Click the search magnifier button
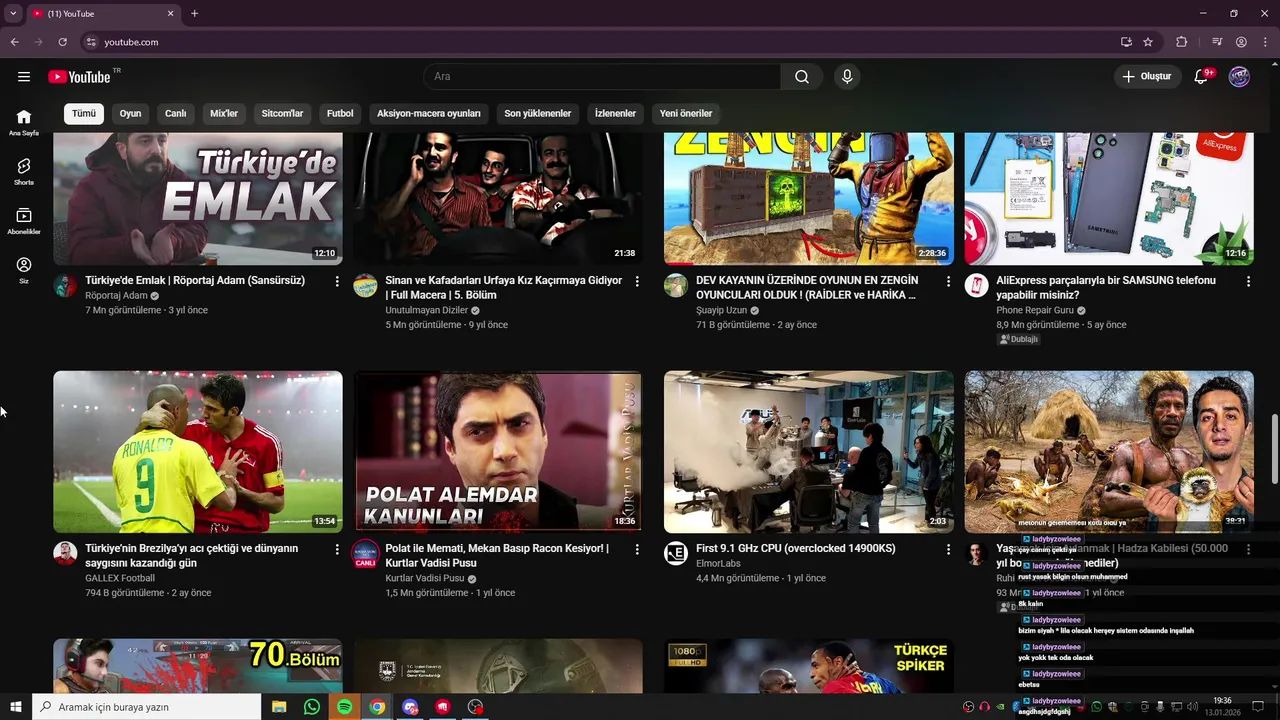 802,77
